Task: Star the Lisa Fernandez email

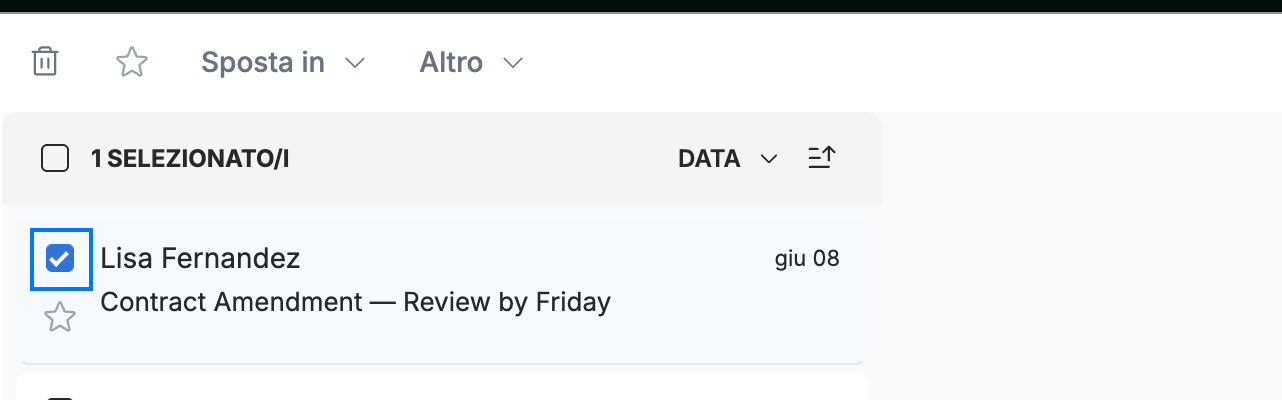Action: pos(60,318)
